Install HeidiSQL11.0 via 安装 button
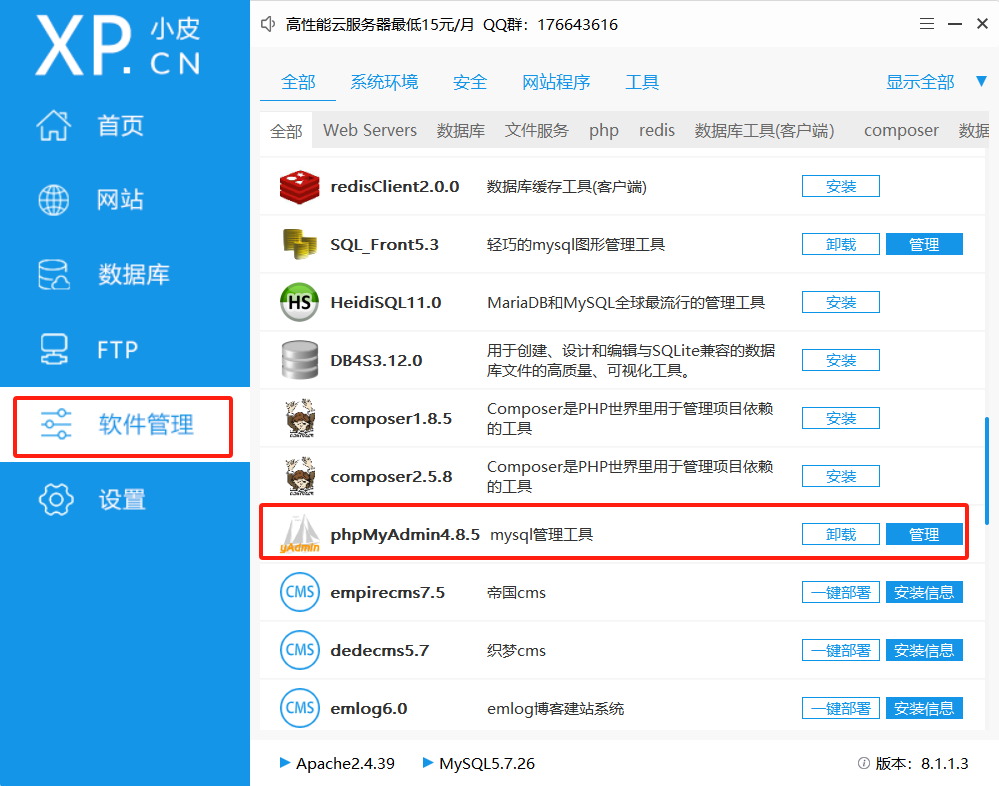This screenshot has width=999, height=786. (841, 303)
